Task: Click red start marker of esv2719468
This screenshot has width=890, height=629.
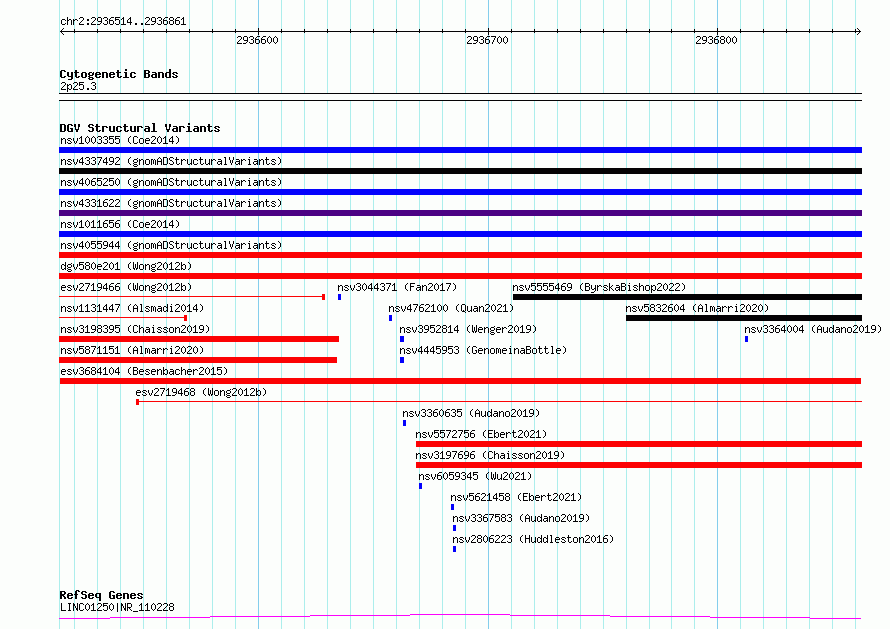Action: [137, 402]
